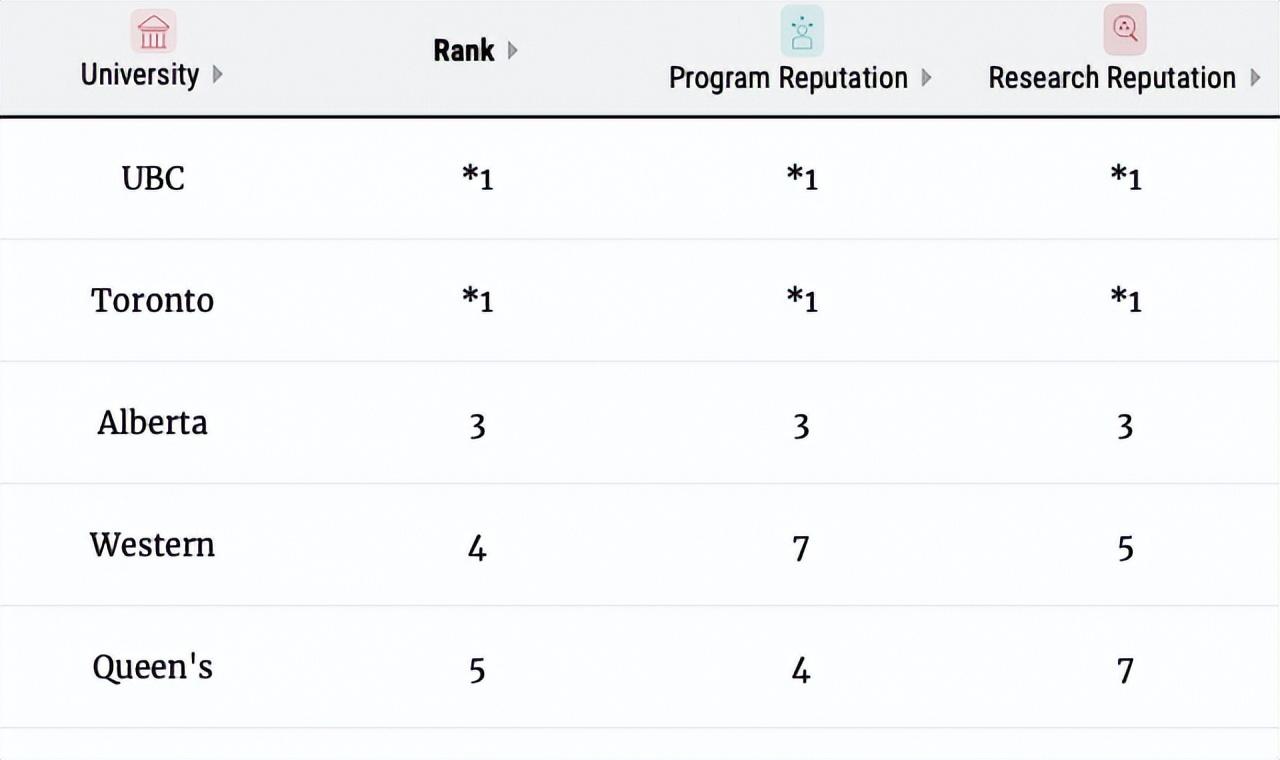This screenshot has height=760, width=1280.
Task: Click the University column header text
Action: [x=139, y=75]
